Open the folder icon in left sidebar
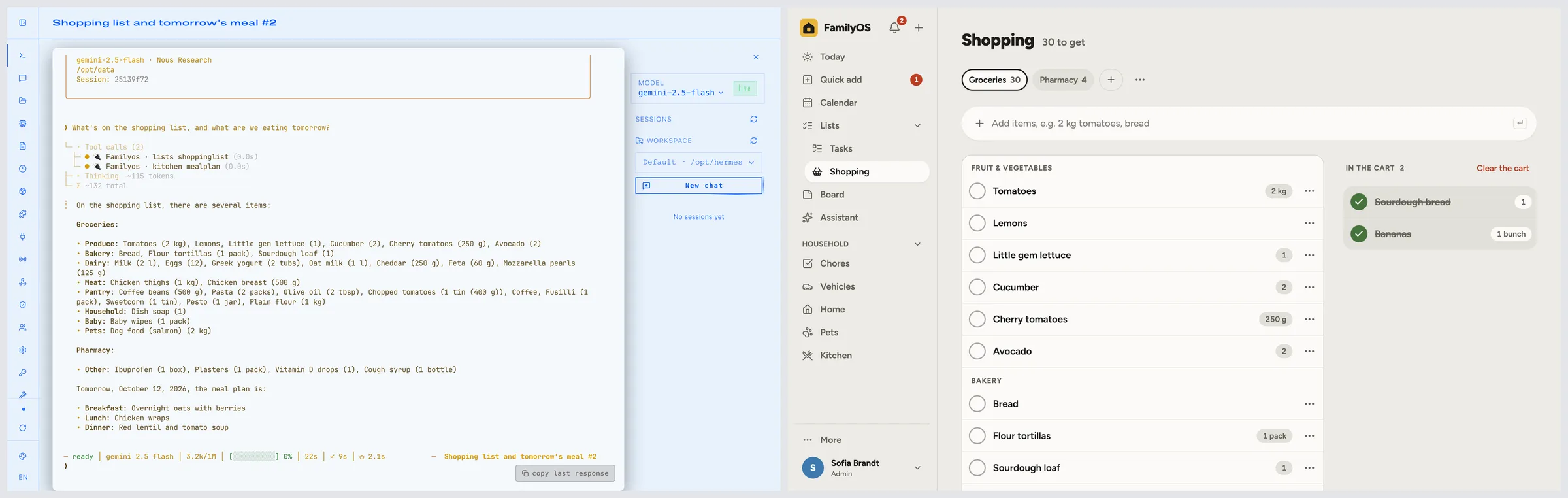This screenshot has width=1568, height=498. pyautogui.click(x=23, y=101)
